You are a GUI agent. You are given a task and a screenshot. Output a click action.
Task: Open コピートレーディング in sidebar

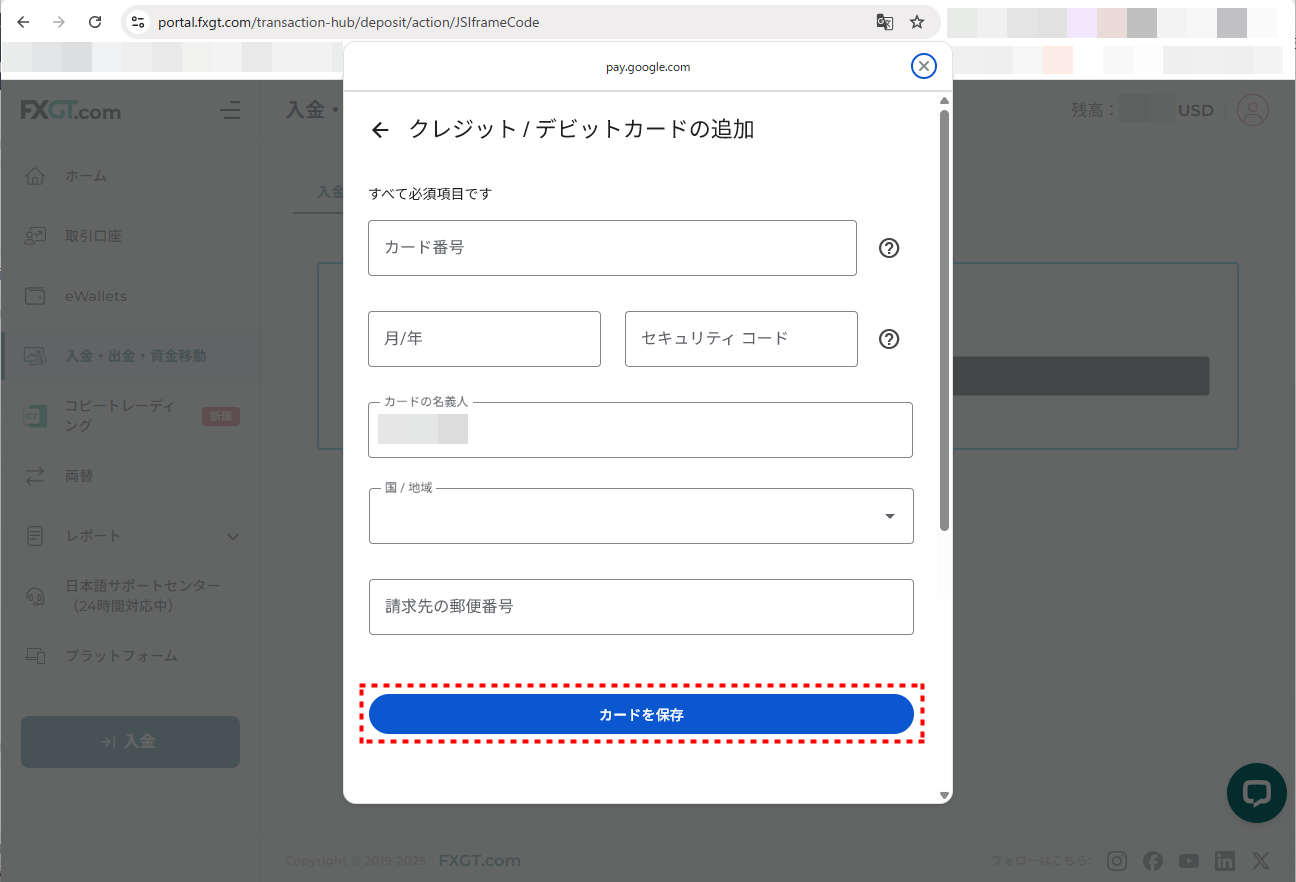[x=119, y=416]
